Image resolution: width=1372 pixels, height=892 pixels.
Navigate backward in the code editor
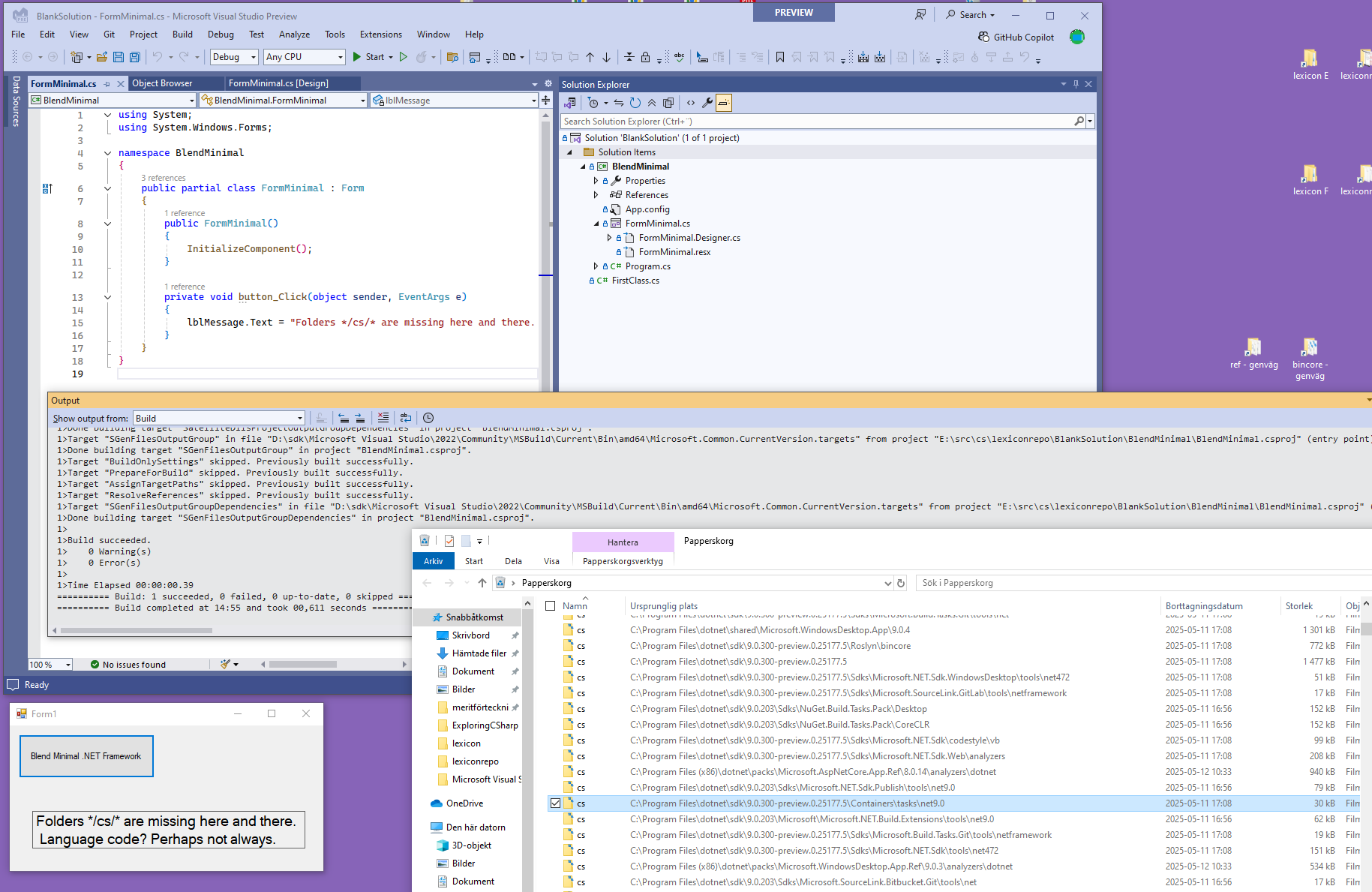(x=29, y=56)
